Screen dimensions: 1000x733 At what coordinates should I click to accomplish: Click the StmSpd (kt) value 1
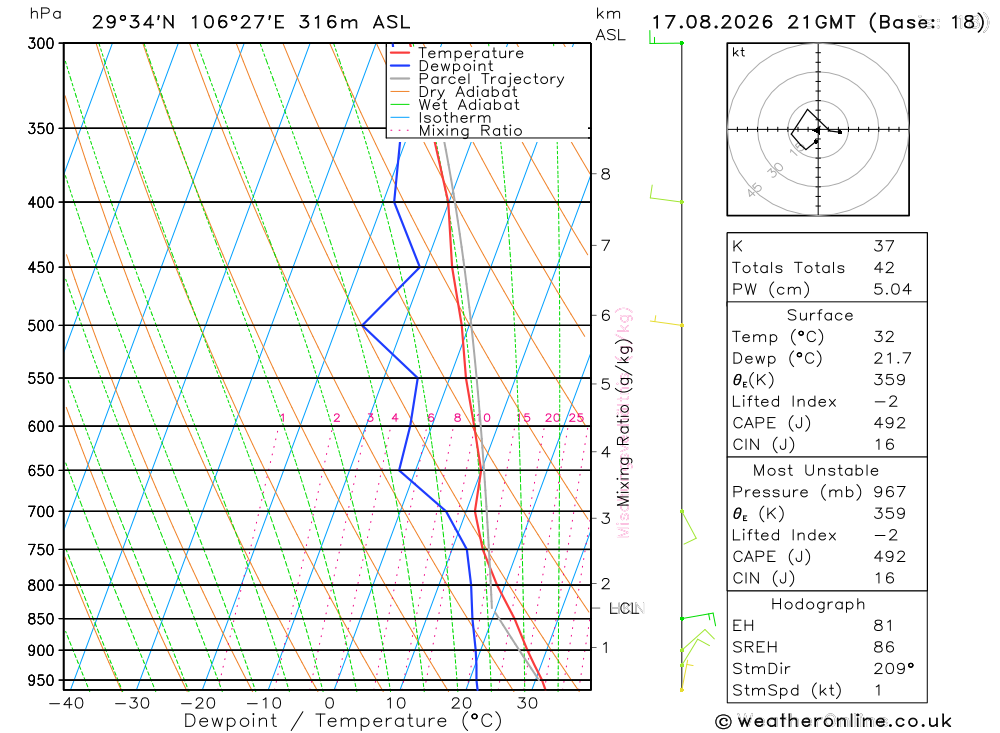(878, 690)
